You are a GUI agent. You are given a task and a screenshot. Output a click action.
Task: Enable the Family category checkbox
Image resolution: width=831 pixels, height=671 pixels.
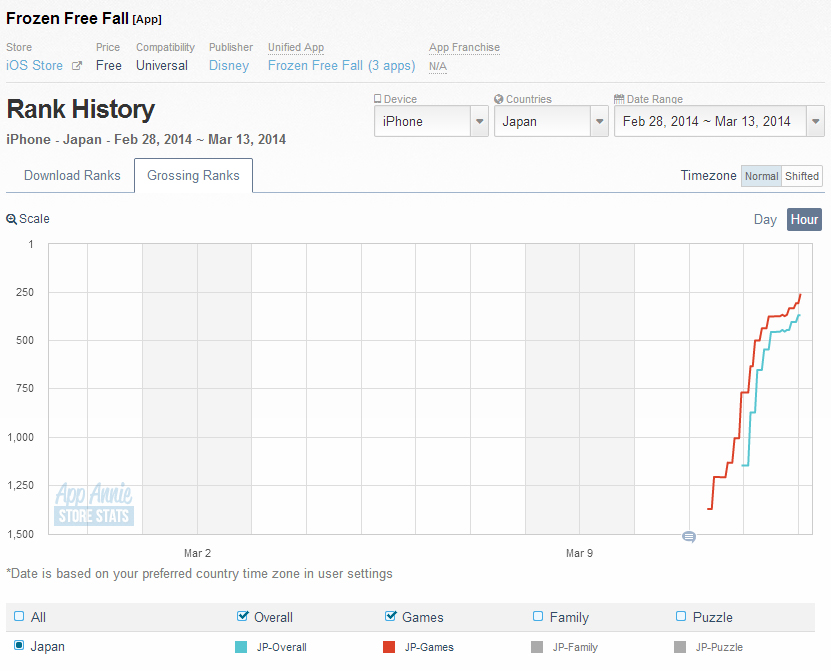tap(538, 616)
